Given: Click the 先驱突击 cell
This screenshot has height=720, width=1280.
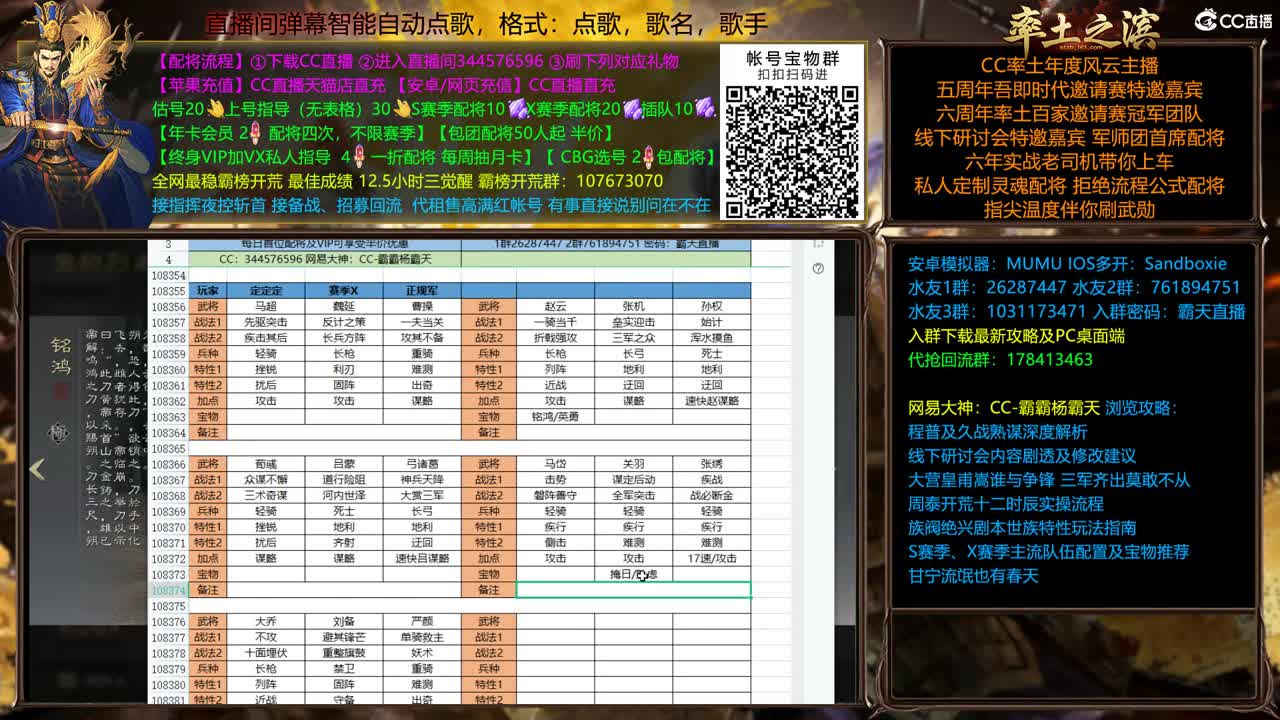Looking at the screenshot, I should (x=266, y=322).
